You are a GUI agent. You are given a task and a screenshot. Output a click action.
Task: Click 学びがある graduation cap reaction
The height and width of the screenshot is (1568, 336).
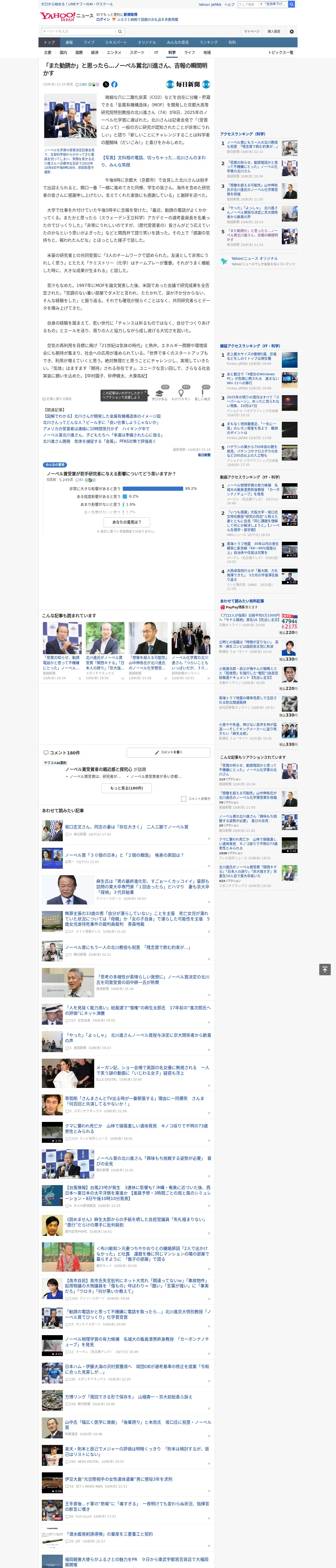[160, 394]
